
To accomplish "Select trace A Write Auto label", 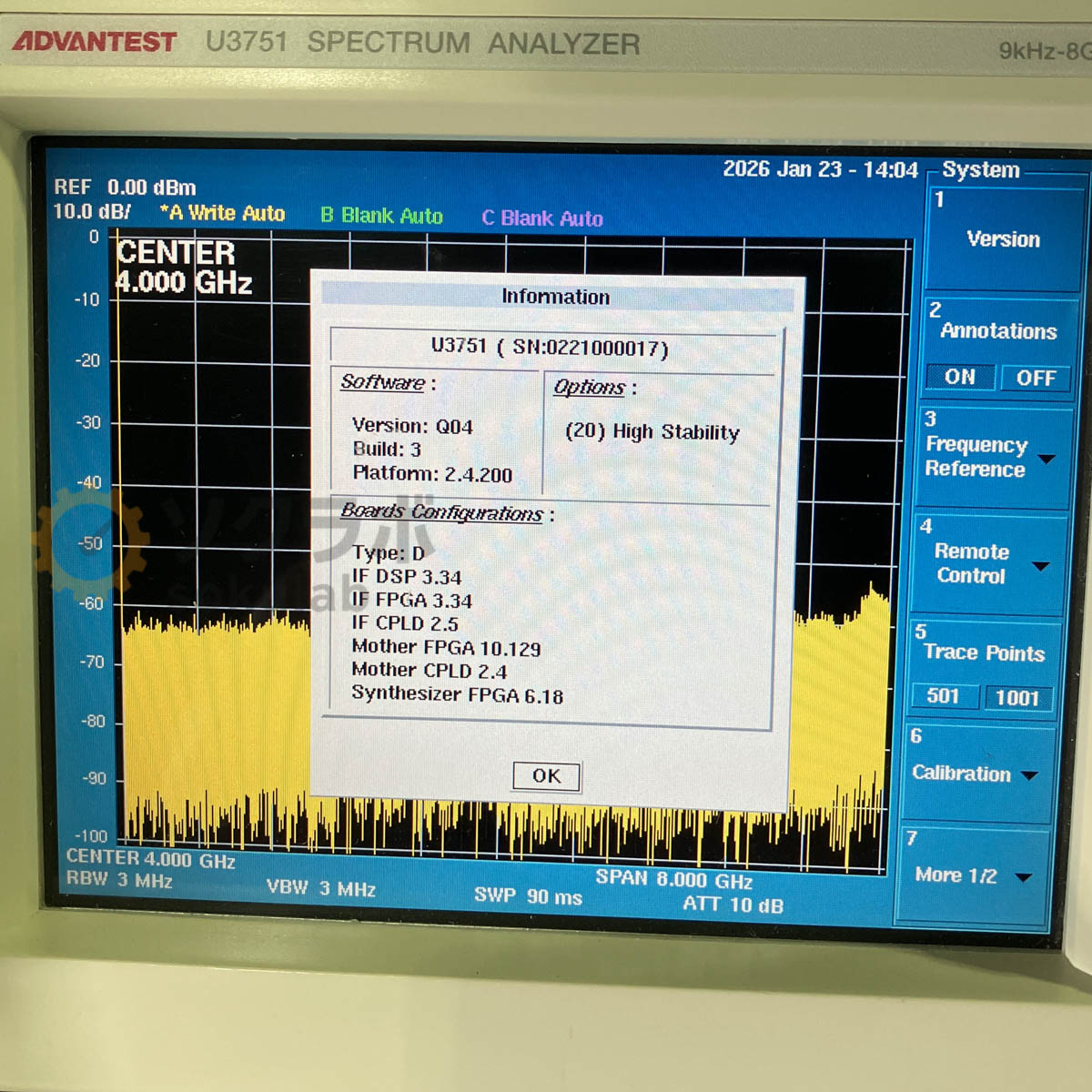I will [223, 213].
